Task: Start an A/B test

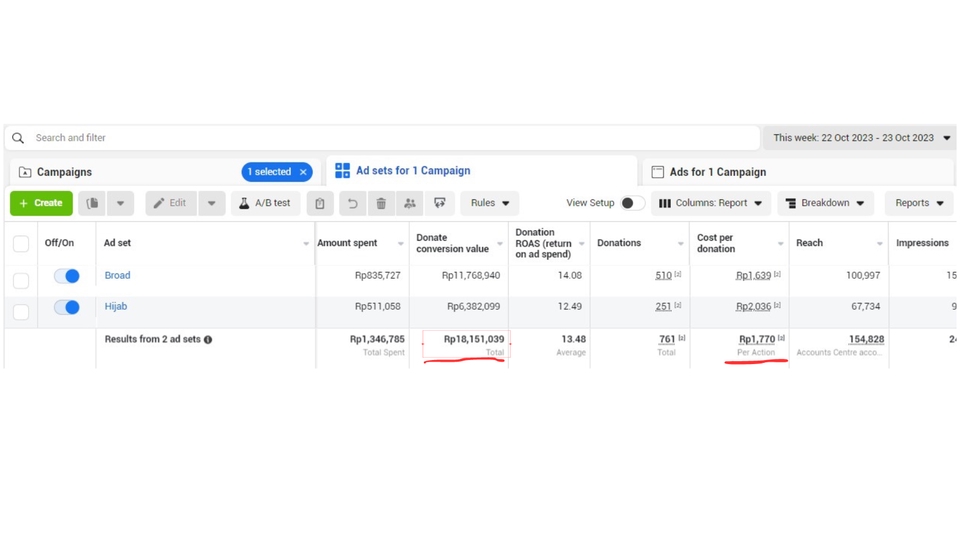Action: click(265, 203)
